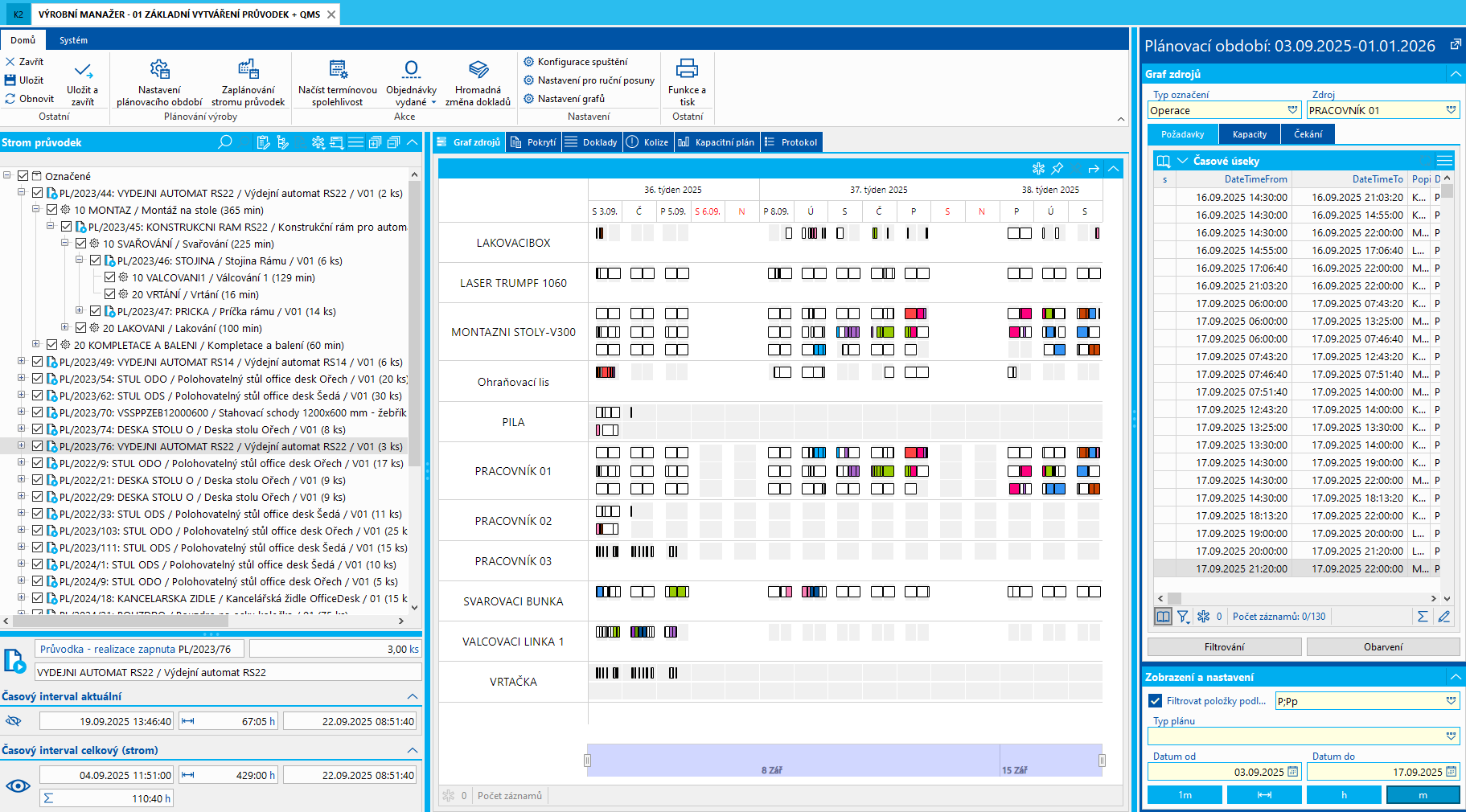The image size is (1466, 812).
Task: Open the Kapacitní plán tab
Action: 717,142
